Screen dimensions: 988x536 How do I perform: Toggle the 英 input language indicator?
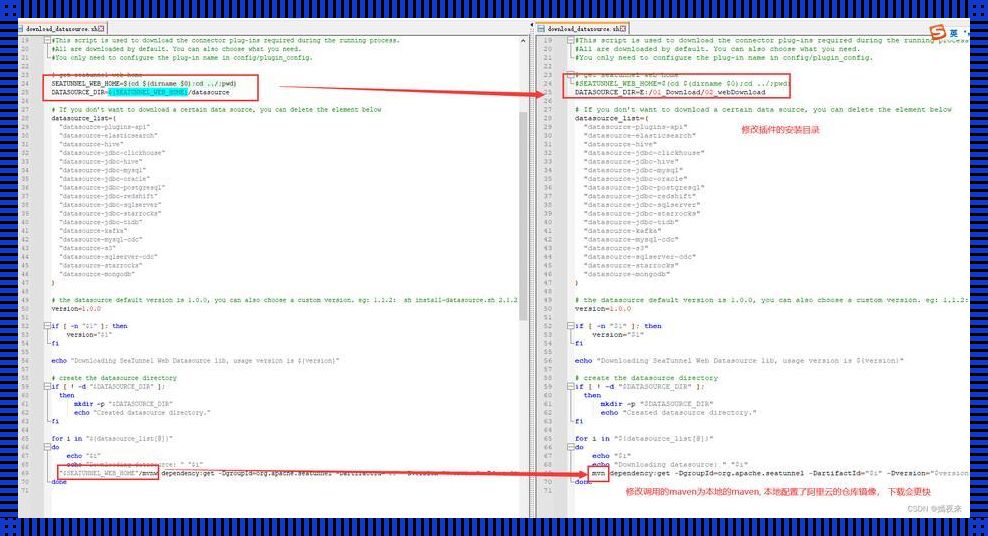(953, 33)
